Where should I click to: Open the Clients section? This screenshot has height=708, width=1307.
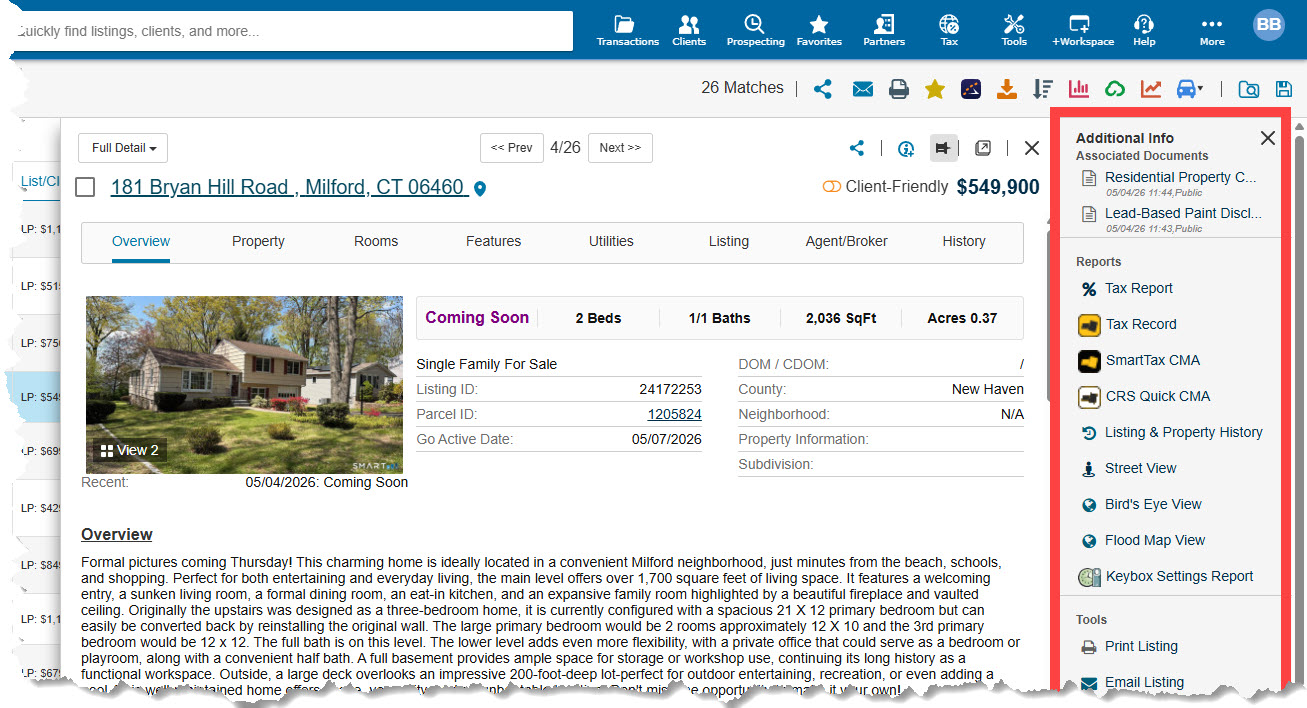pyautogui.click(x=689, y=30)
